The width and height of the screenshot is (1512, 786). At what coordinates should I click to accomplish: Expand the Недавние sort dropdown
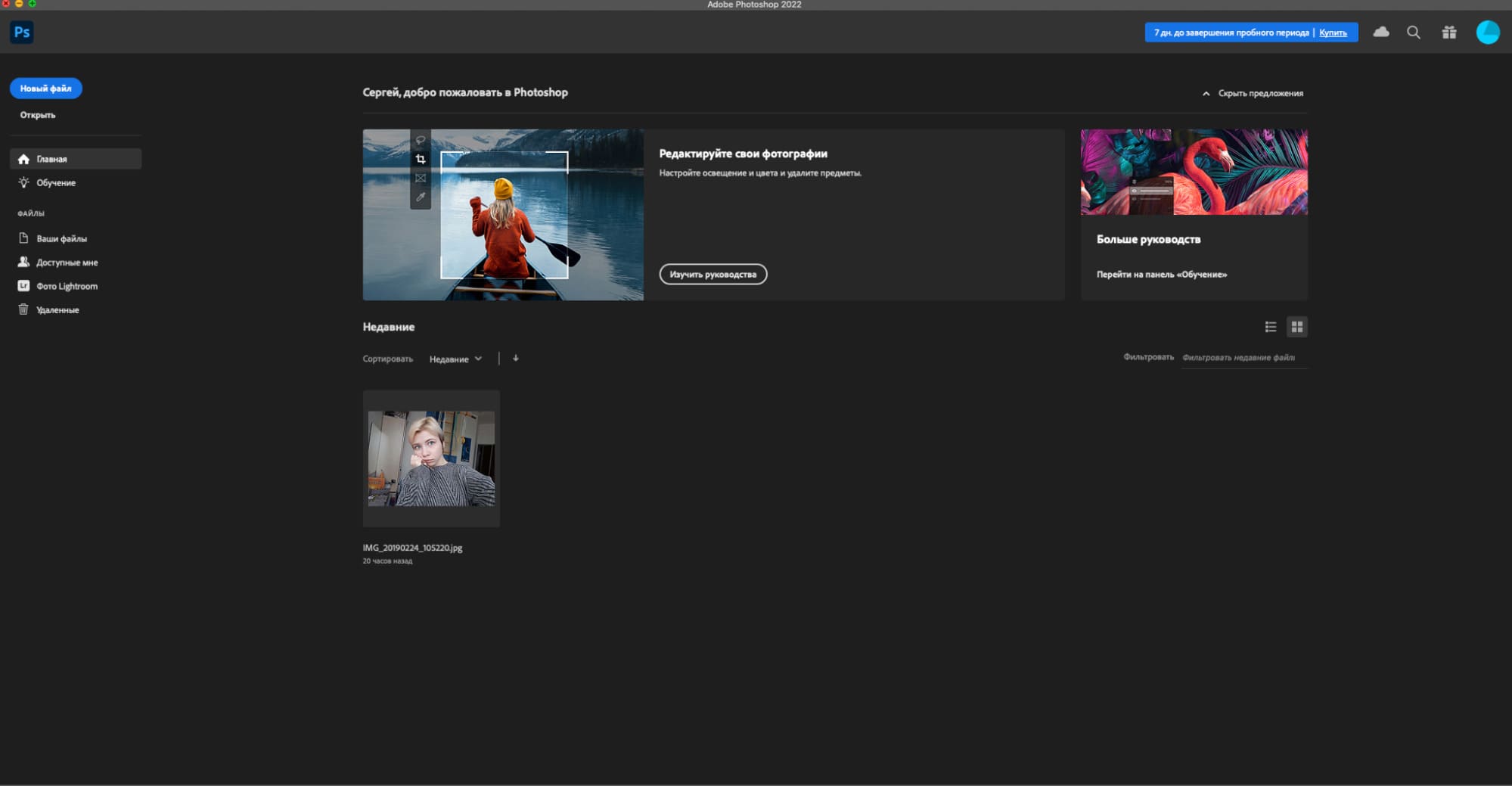click(x=455, y=359)
